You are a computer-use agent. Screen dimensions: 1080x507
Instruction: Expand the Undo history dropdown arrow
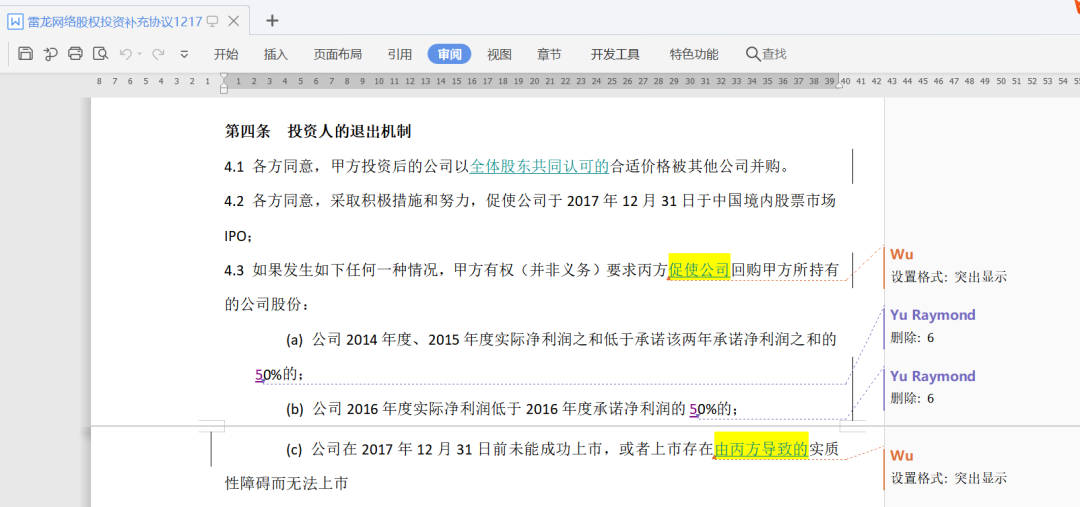pos(140,54)
